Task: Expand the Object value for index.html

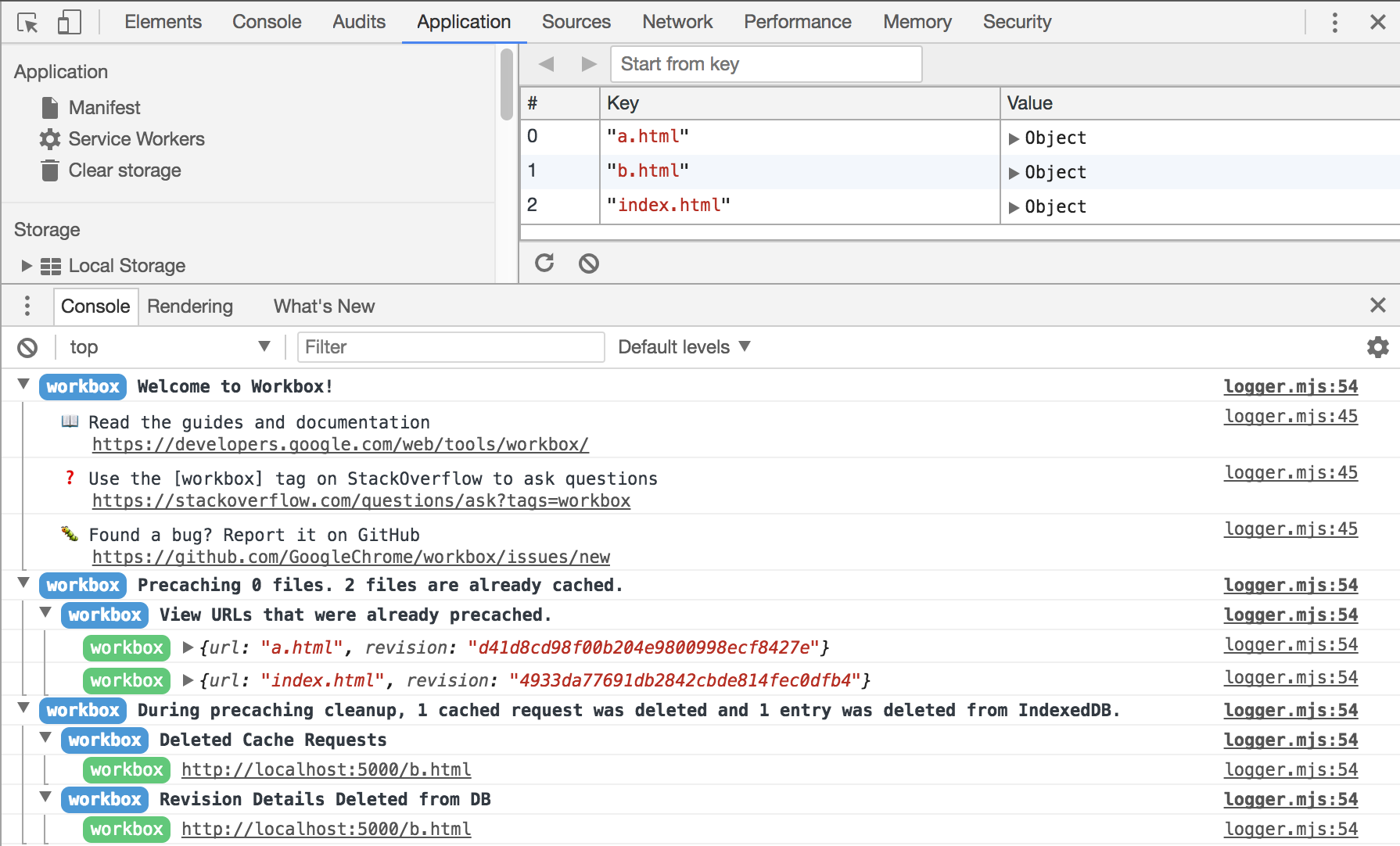Action: tap(1014, 206)
